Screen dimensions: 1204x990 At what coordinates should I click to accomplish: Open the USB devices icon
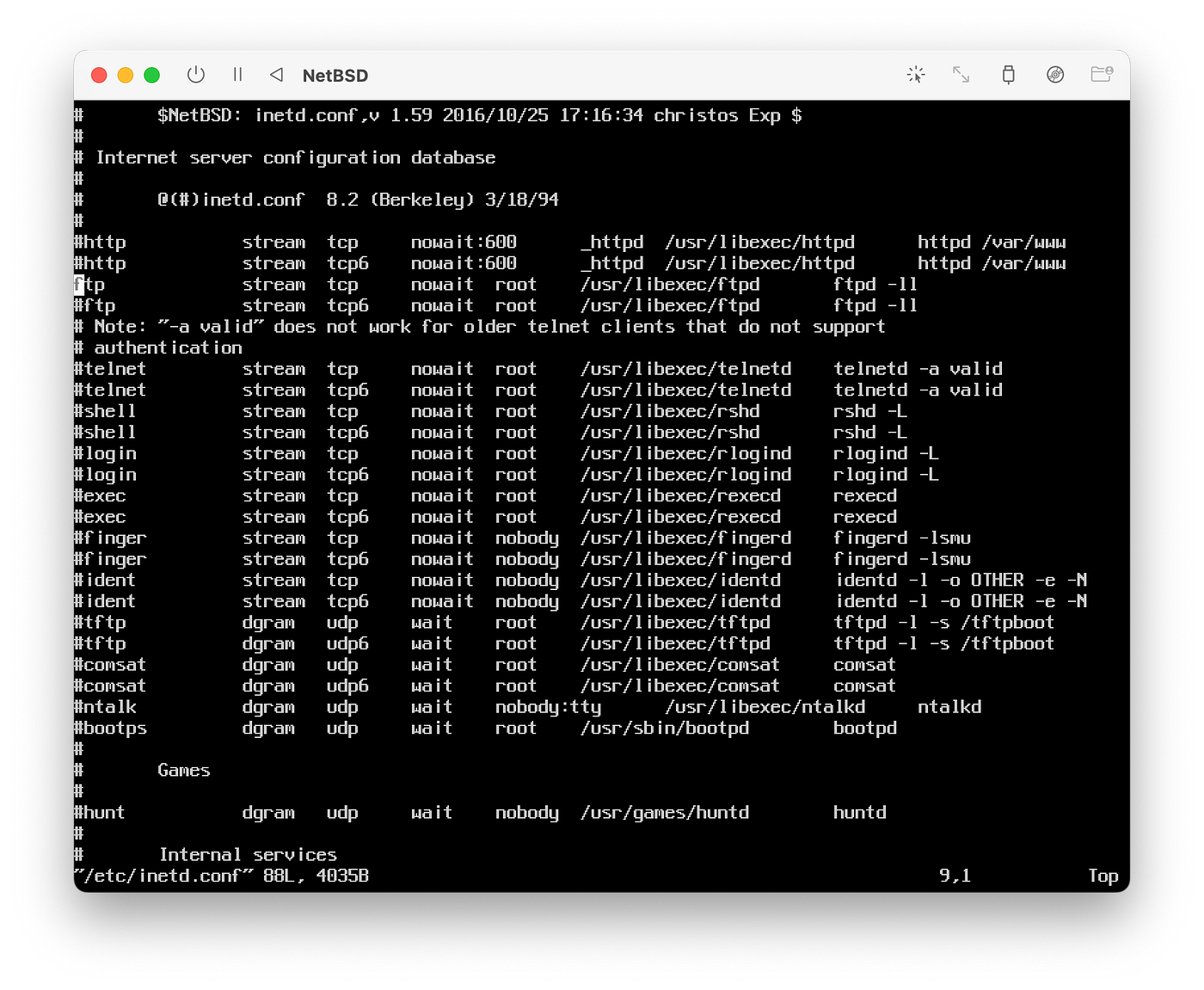coord(1008,75)
